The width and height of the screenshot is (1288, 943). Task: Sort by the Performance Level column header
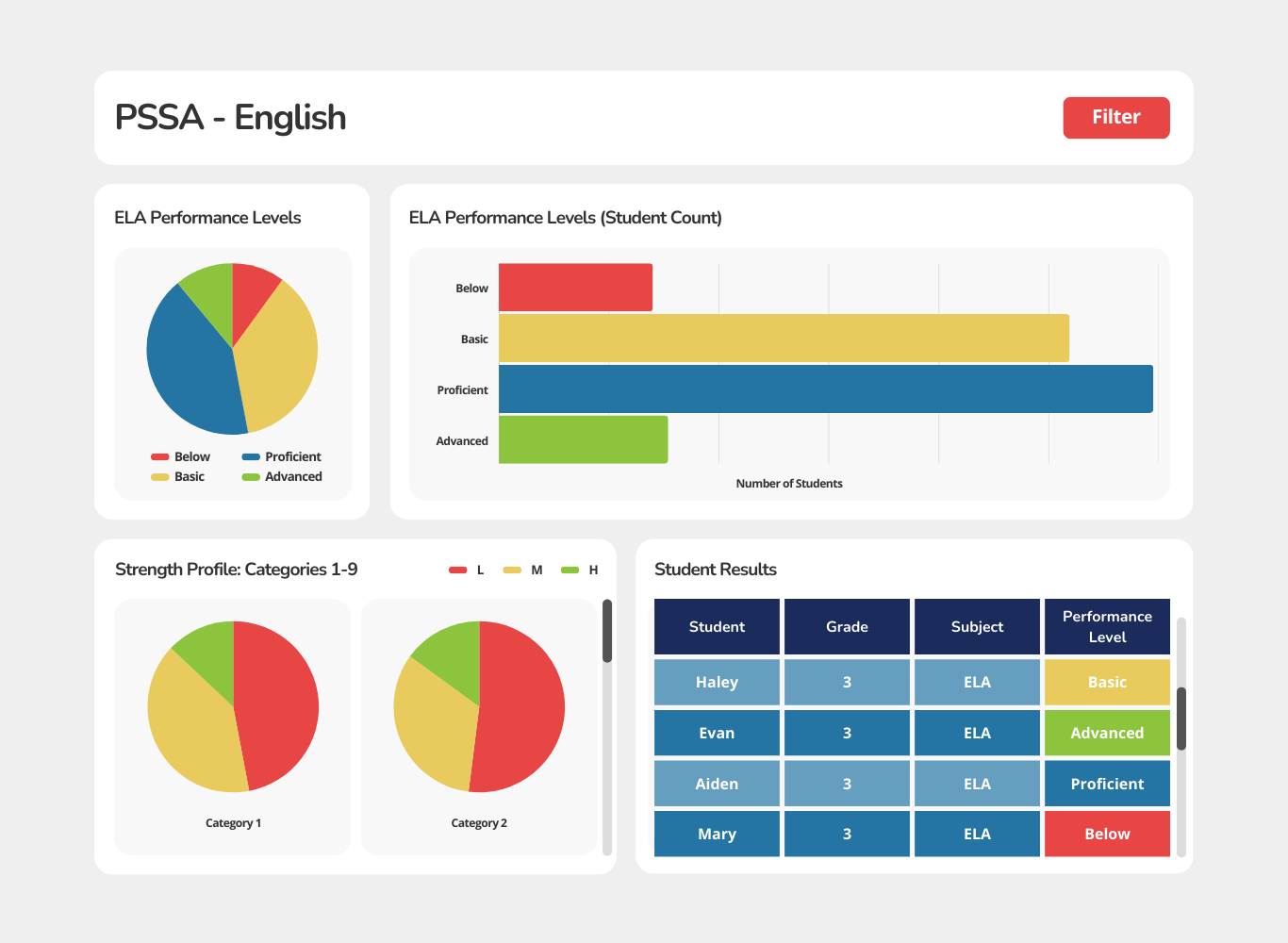click(1107, 627)
